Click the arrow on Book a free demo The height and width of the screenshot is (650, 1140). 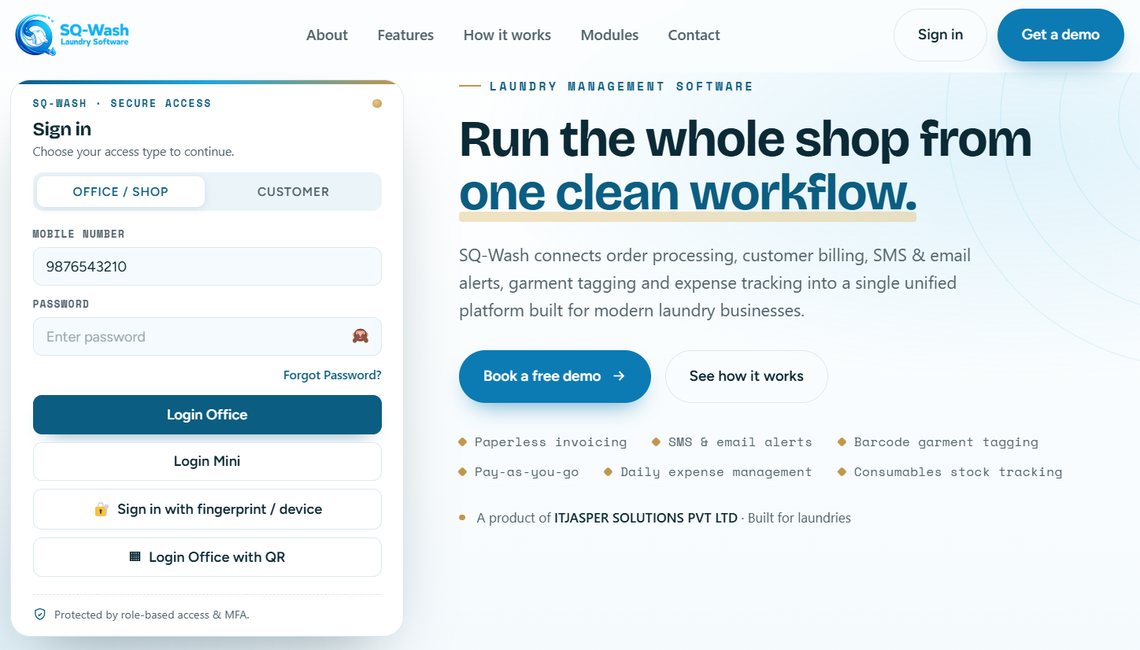[x=619, y=376]
